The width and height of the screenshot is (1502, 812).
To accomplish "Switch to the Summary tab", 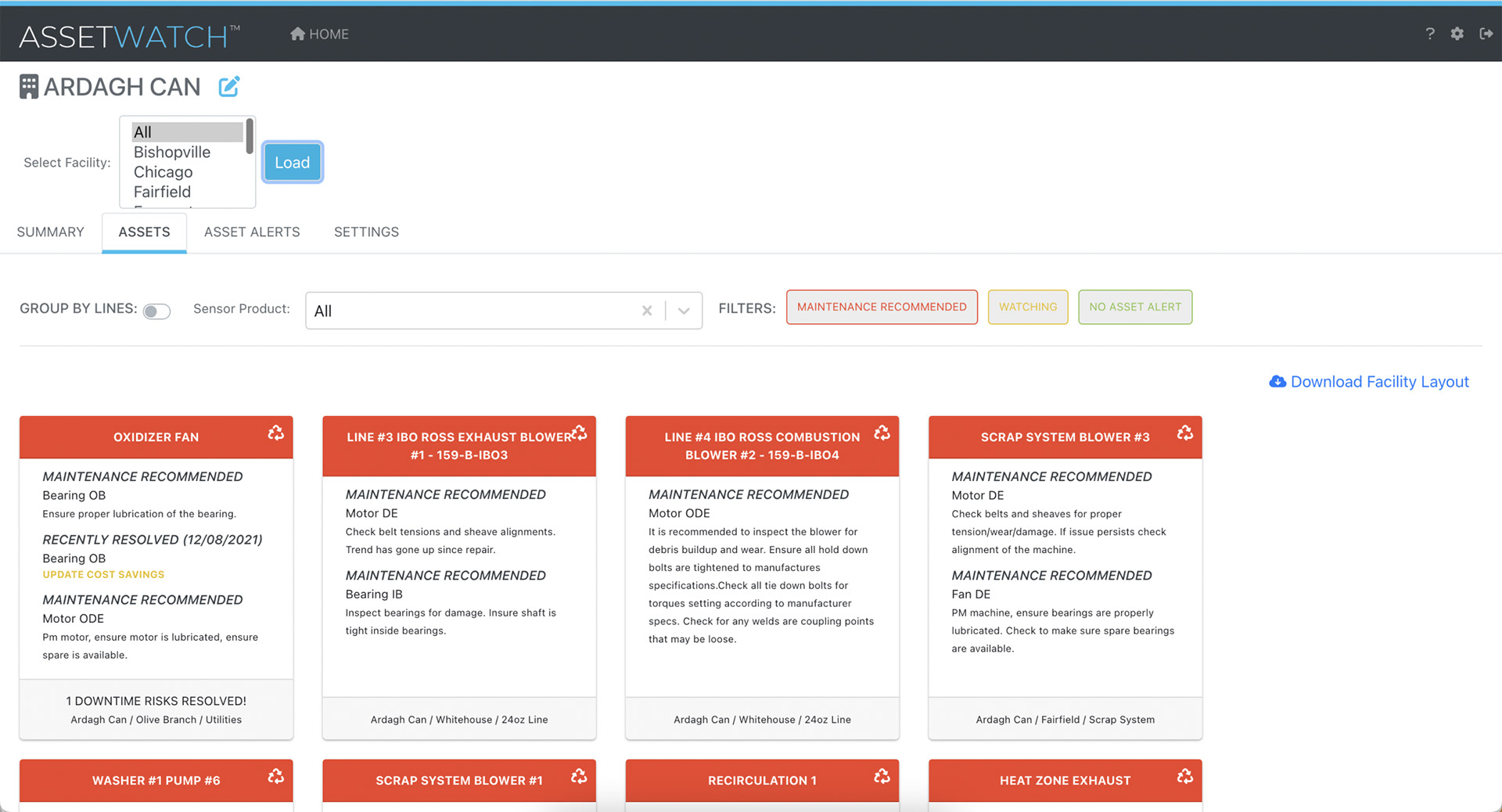I will coord(50,232).
